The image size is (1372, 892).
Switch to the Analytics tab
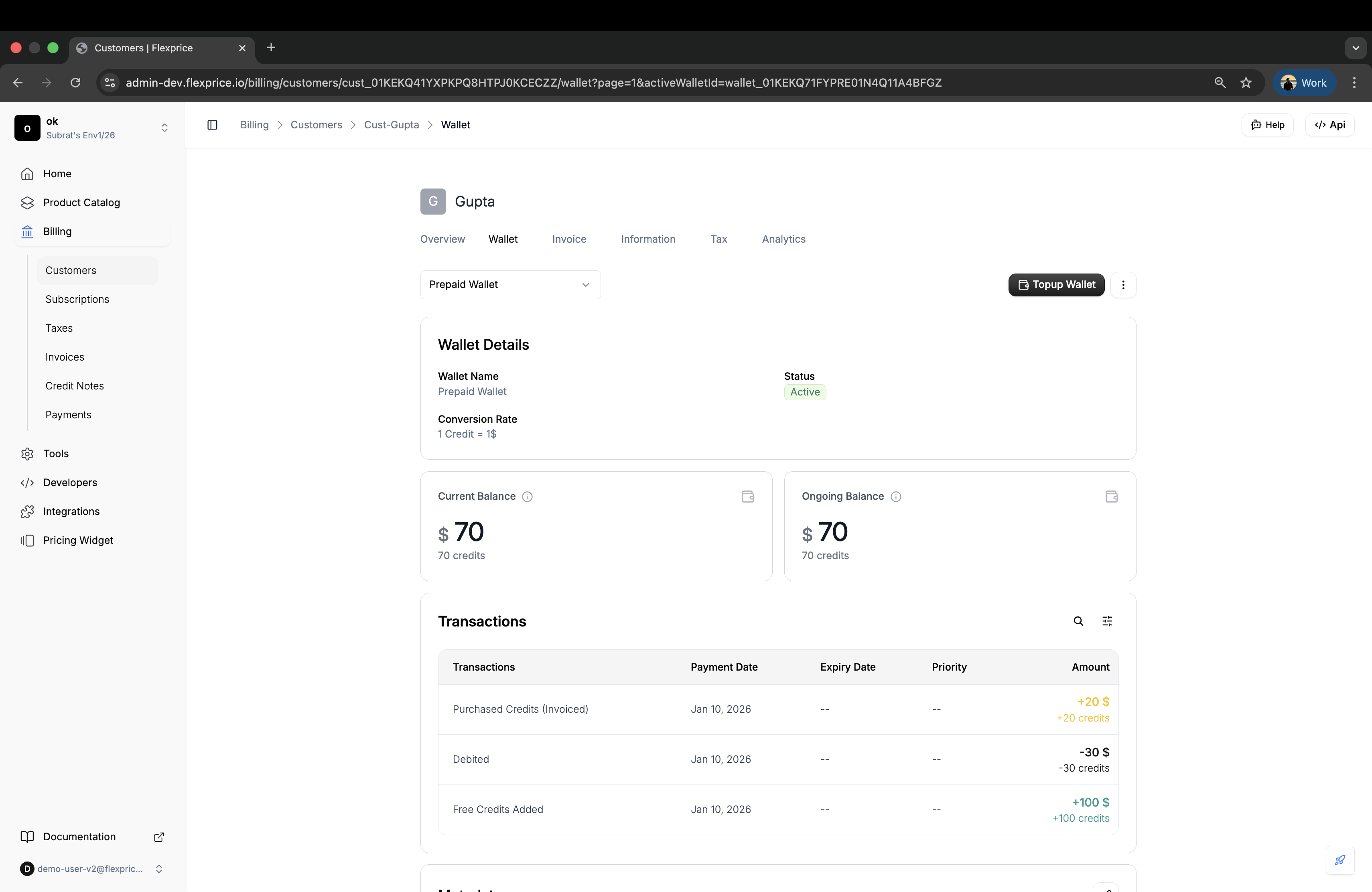click(x=783, y=239)
